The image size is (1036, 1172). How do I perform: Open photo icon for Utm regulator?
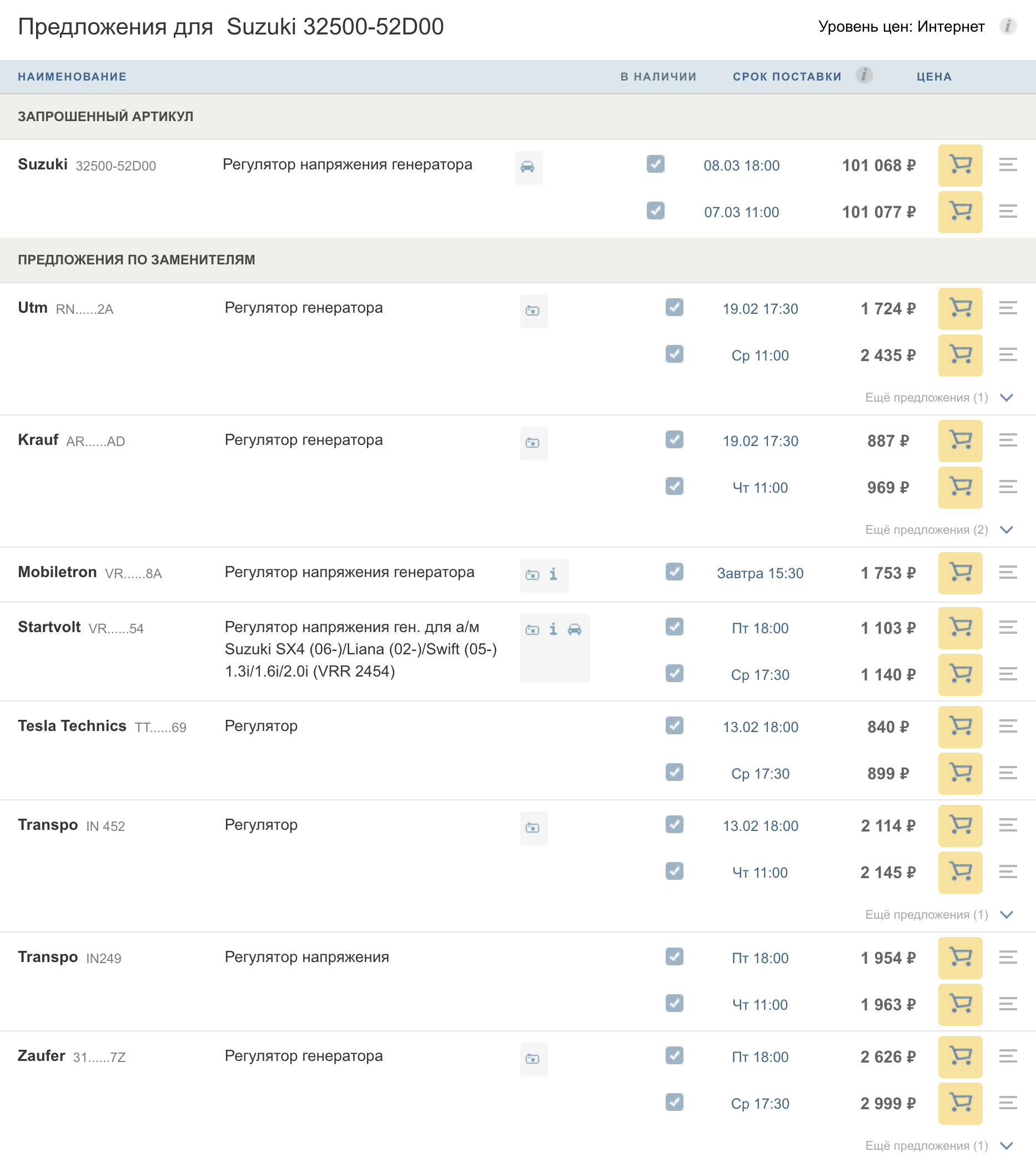pos(533,311)
